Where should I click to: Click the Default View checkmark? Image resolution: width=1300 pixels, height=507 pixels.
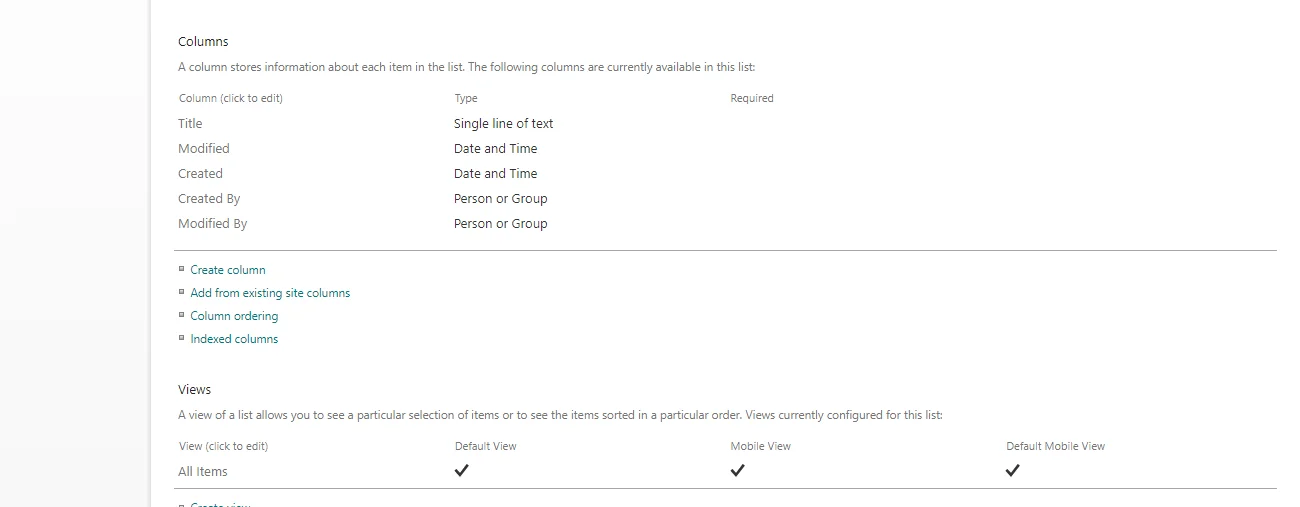[x=461, y=471]
